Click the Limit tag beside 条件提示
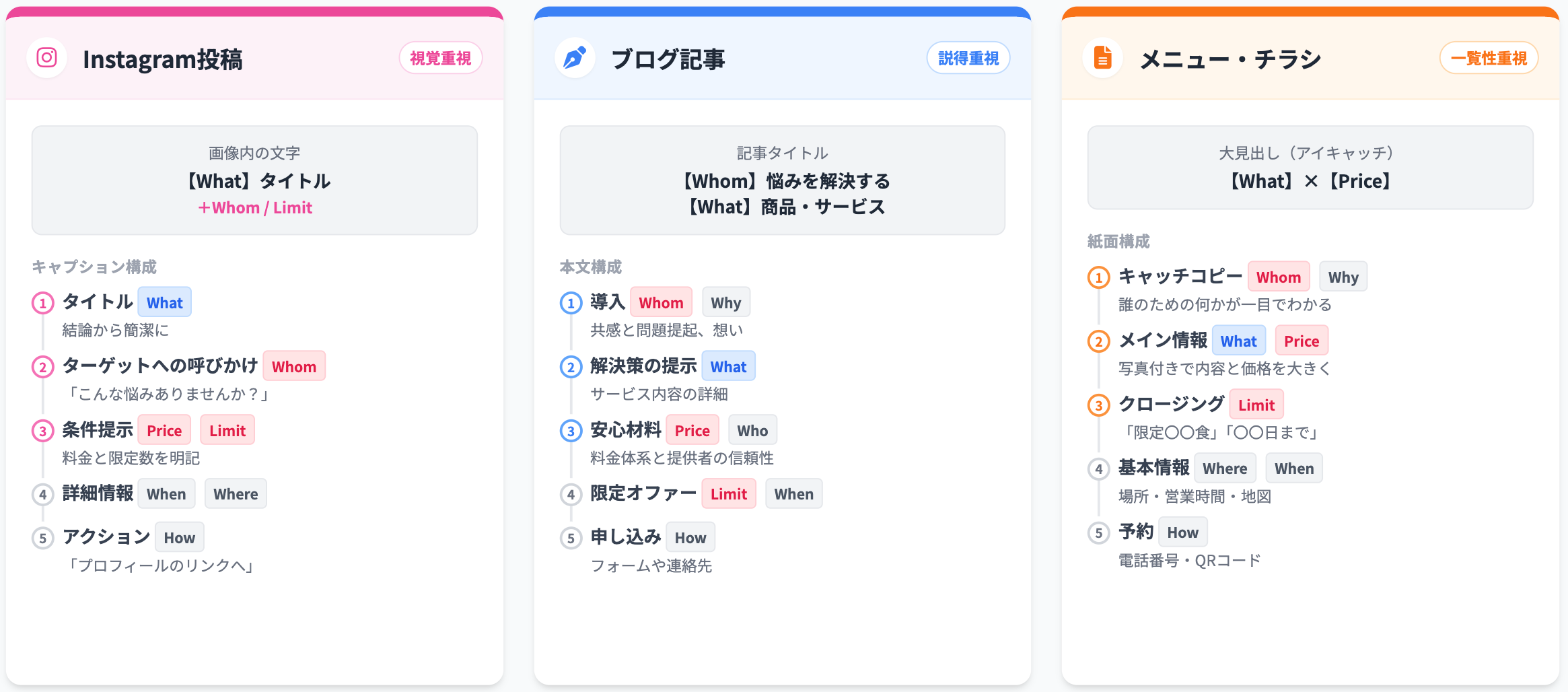This screenshot has width=1568, height=692. tap(227, 431)
